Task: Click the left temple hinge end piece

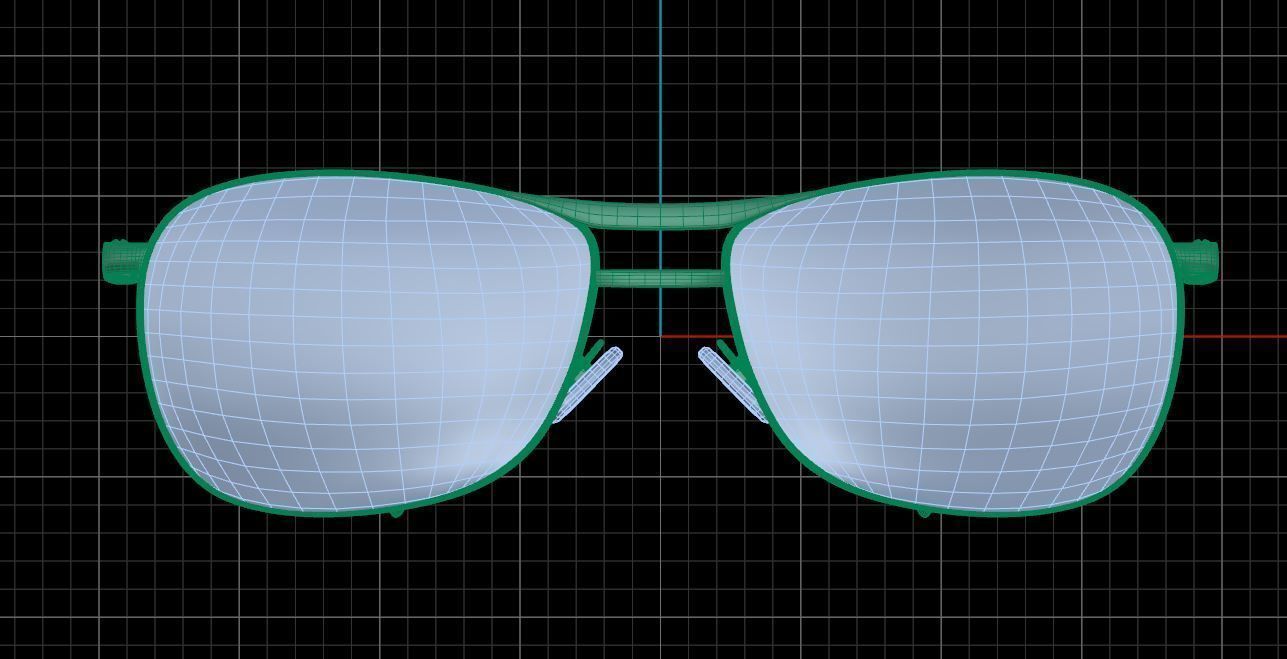Action: pyautogui.click(x=122, y=261)
